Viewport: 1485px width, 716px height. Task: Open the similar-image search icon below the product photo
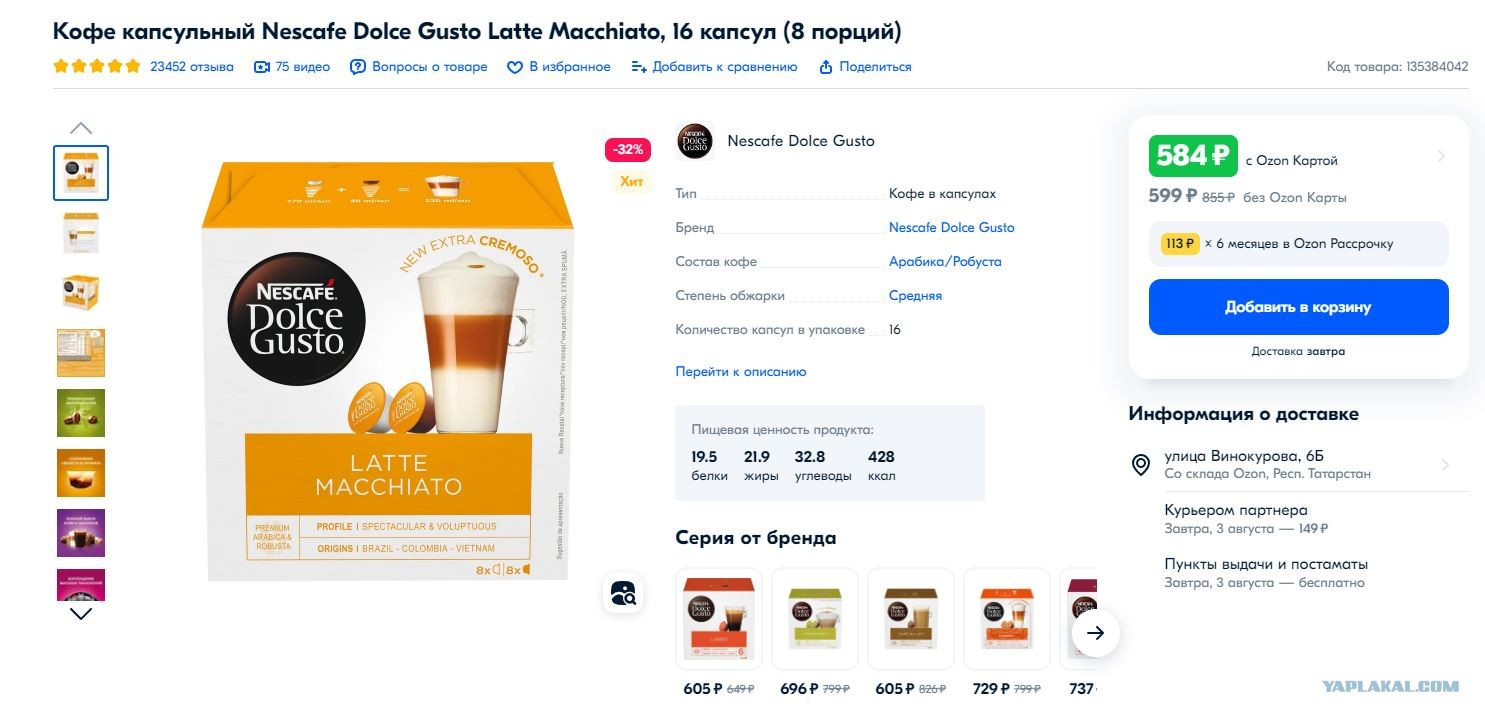623,593
